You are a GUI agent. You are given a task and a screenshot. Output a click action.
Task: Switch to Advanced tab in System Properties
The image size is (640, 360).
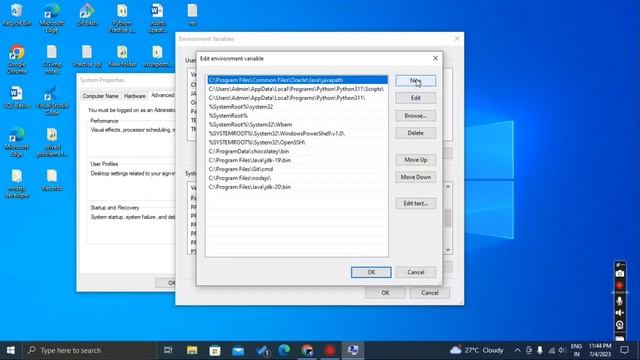coord(162,95)
